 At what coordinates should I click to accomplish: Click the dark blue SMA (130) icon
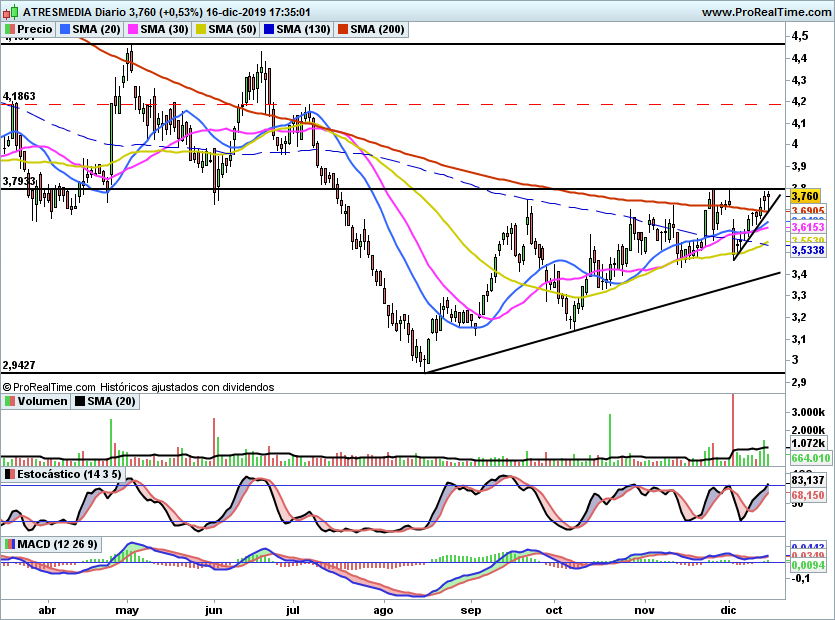click(268, 29)
